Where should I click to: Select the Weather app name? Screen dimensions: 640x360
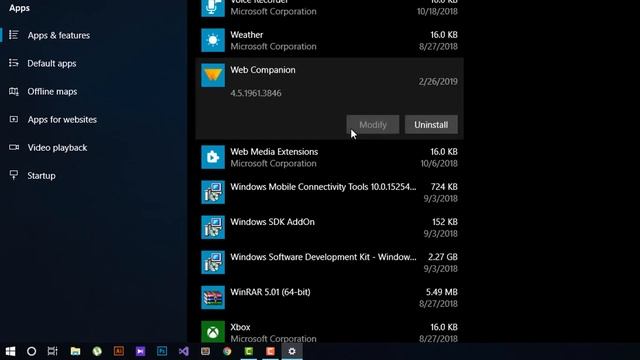(247, 35)
